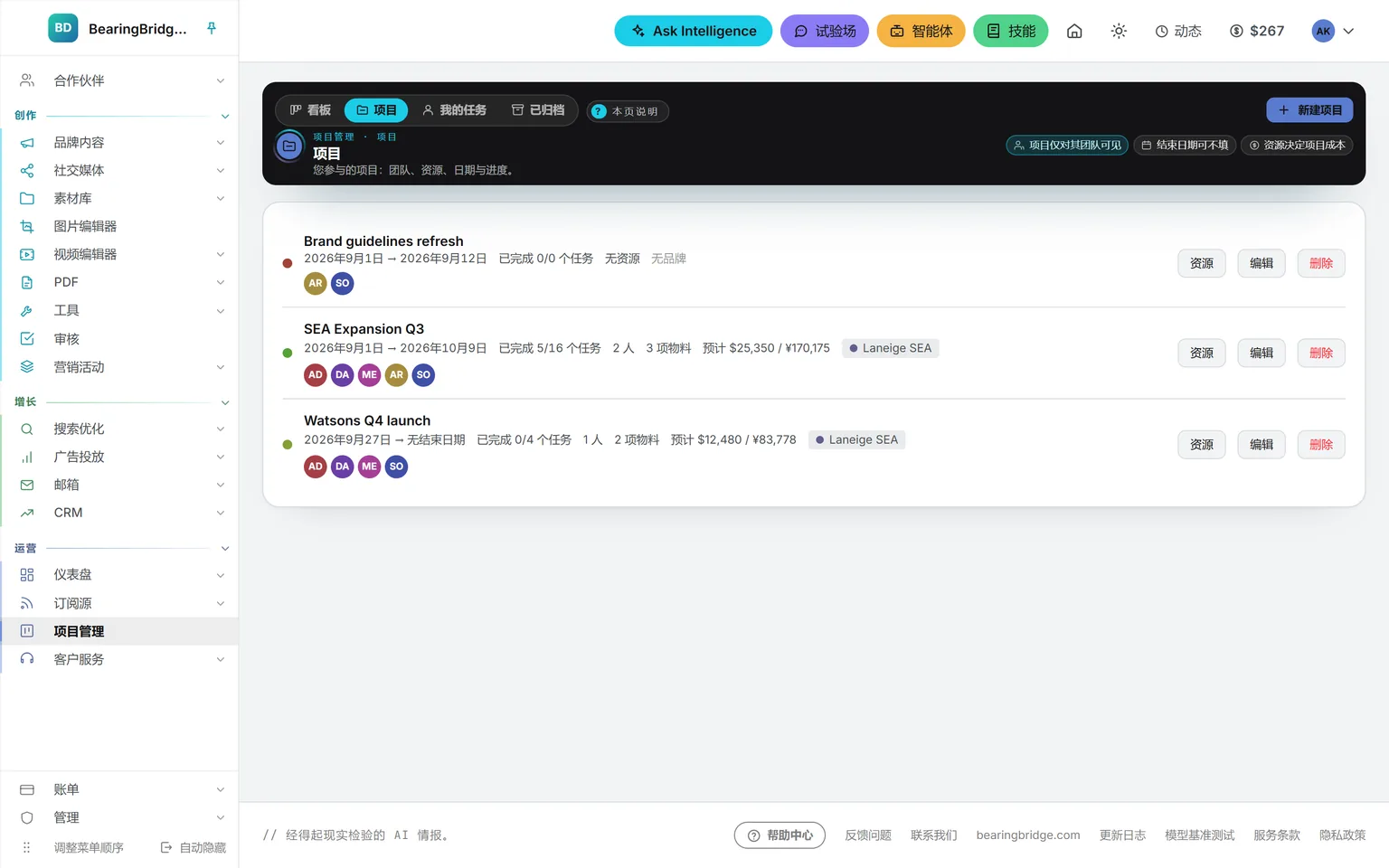Click the $267 credits balance
Image resolution: width=1389 pixels, height=868 pixels.
coord(1257,31)
